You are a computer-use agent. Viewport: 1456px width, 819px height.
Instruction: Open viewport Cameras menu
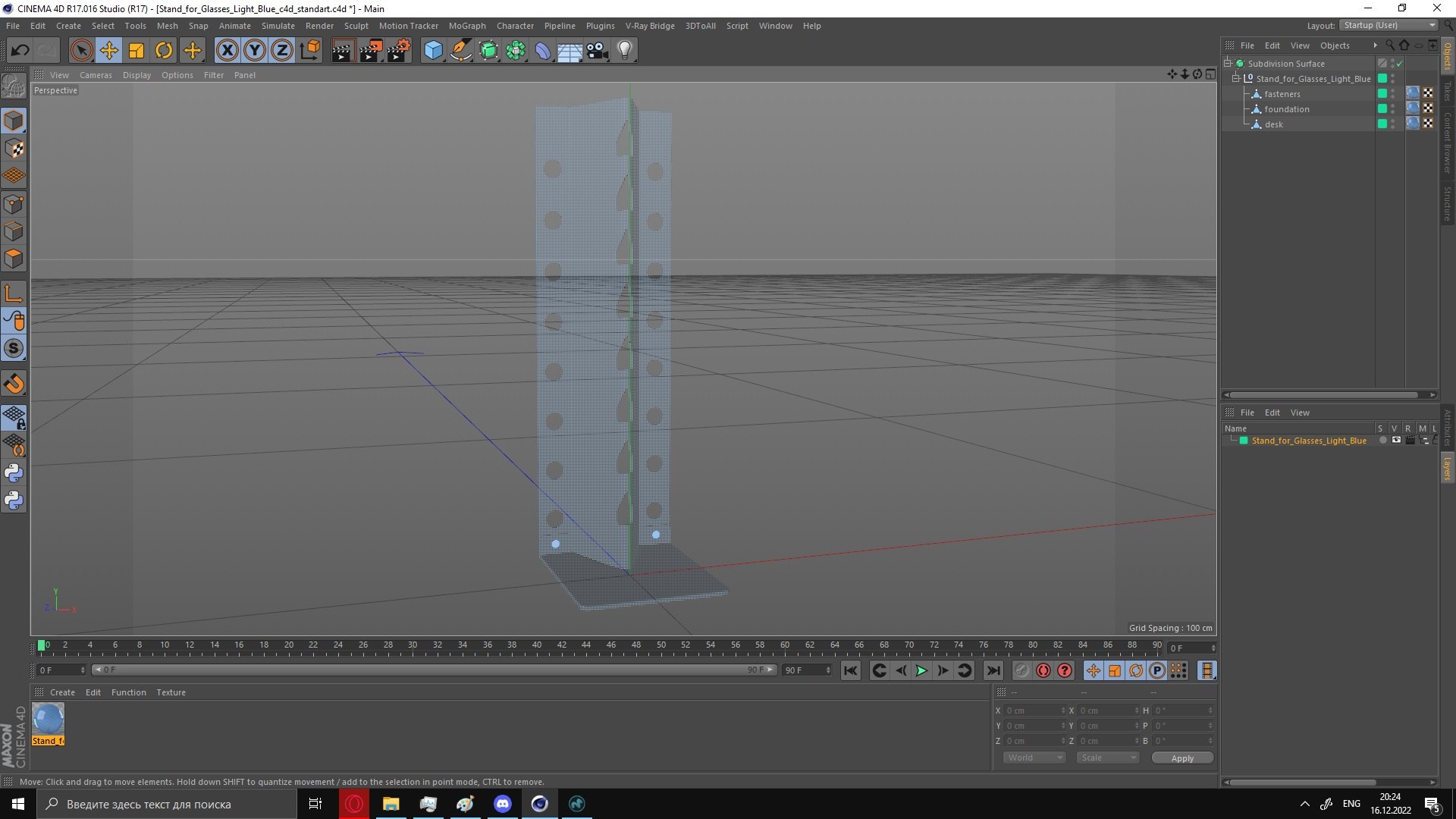coord(95,75)
